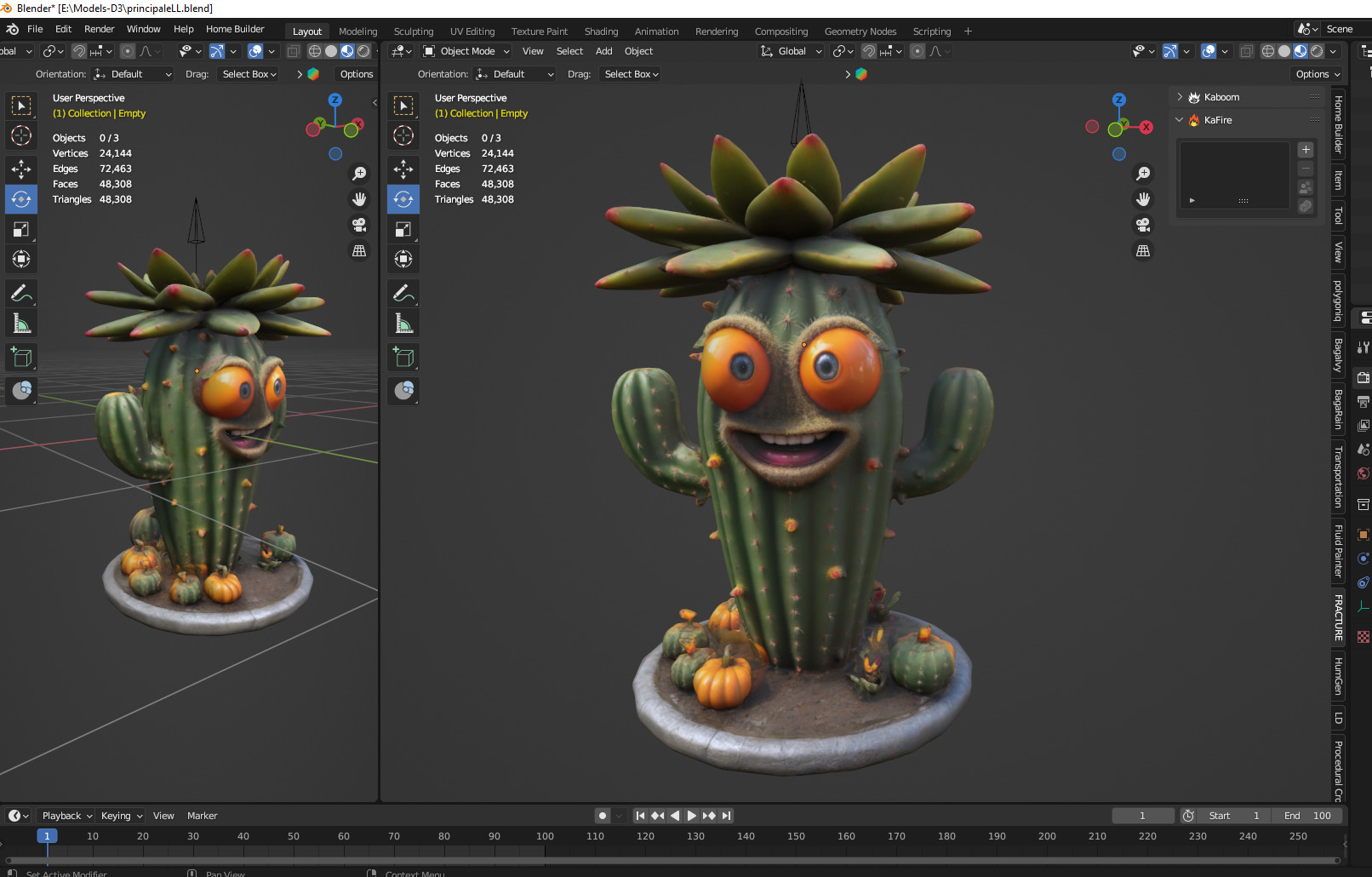1372x877 pixels.
Task: Play the animation in timeline
Action: (691, 816)
